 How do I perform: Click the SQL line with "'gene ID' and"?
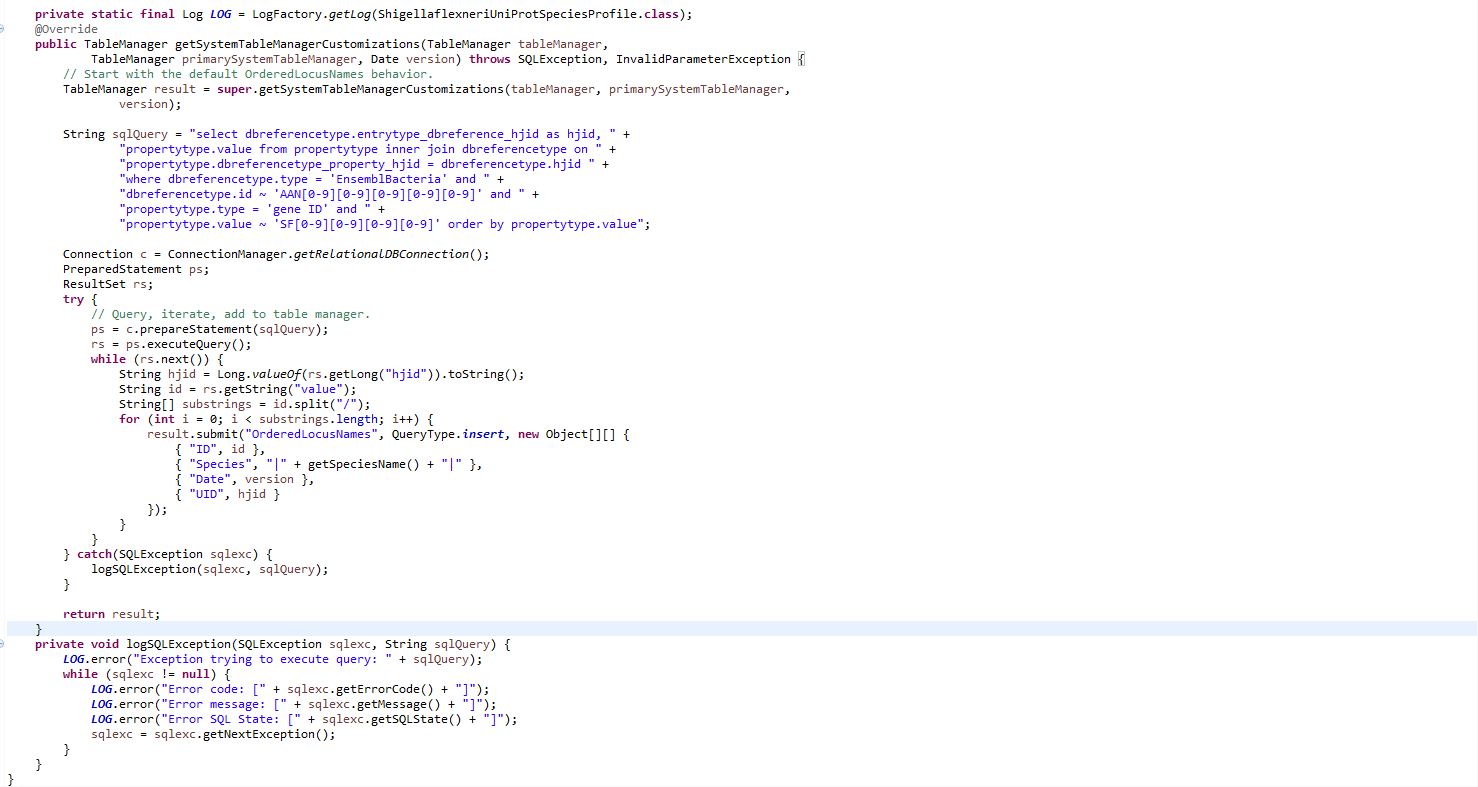click(252, 209)
